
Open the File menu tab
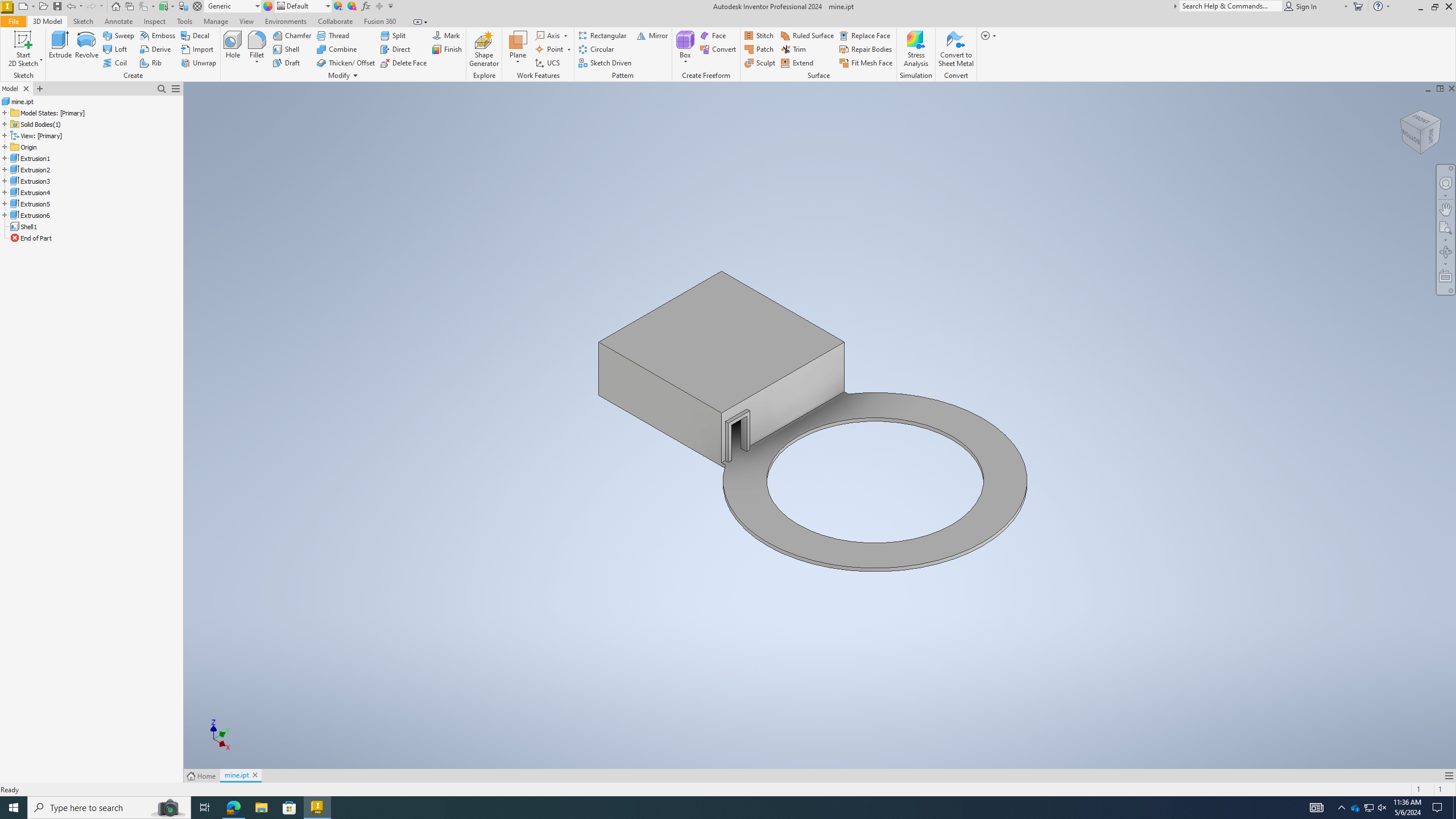(x=13, y=21)
